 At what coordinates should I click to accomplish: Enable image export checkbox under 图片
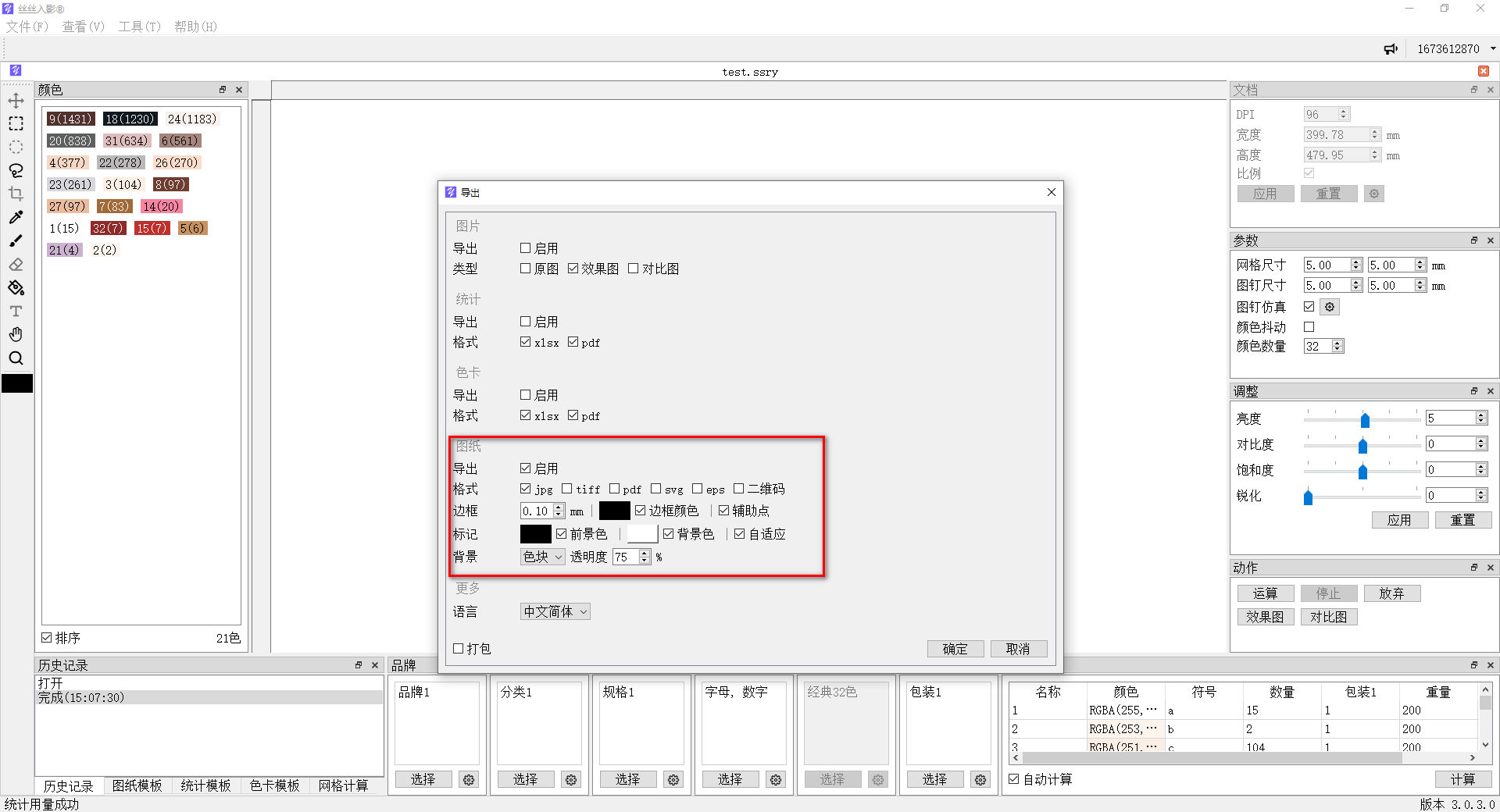click(x=526, y=248)
